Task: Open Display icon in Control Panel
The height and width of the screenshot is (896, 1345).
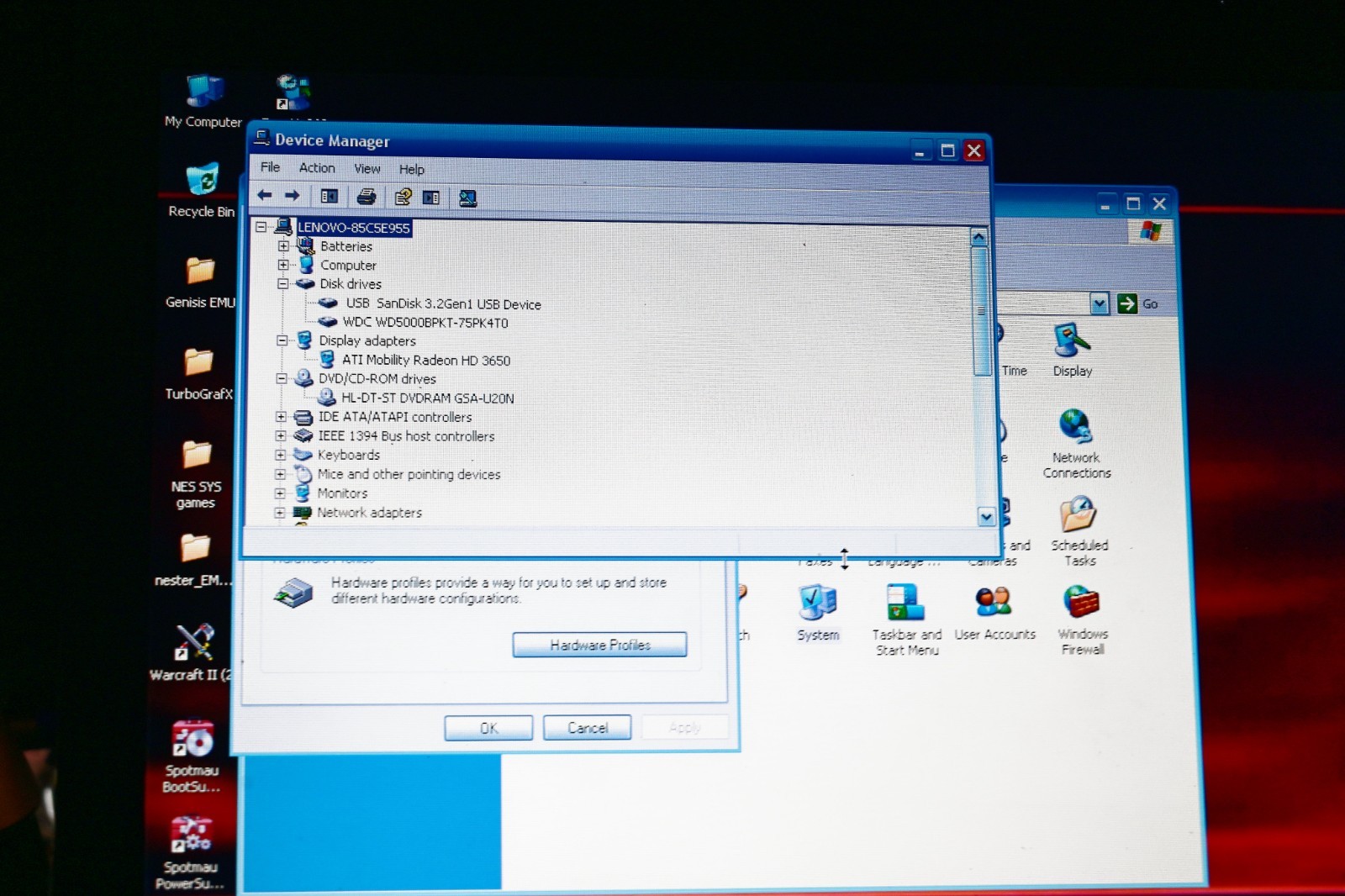Action: 1073,350
